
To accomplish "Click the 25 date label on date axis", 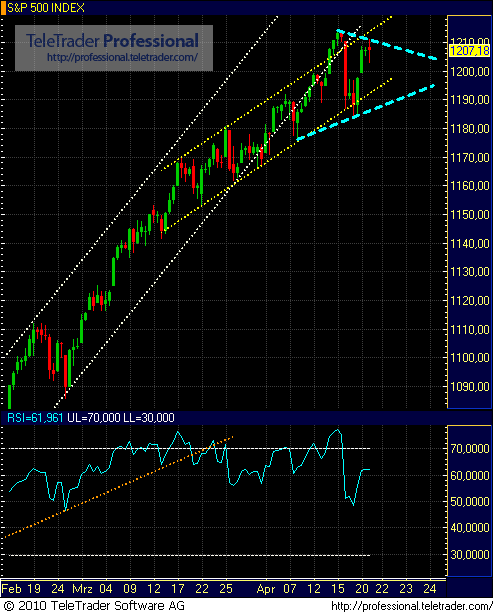I will pyautogui.click(x=226, y=589).
